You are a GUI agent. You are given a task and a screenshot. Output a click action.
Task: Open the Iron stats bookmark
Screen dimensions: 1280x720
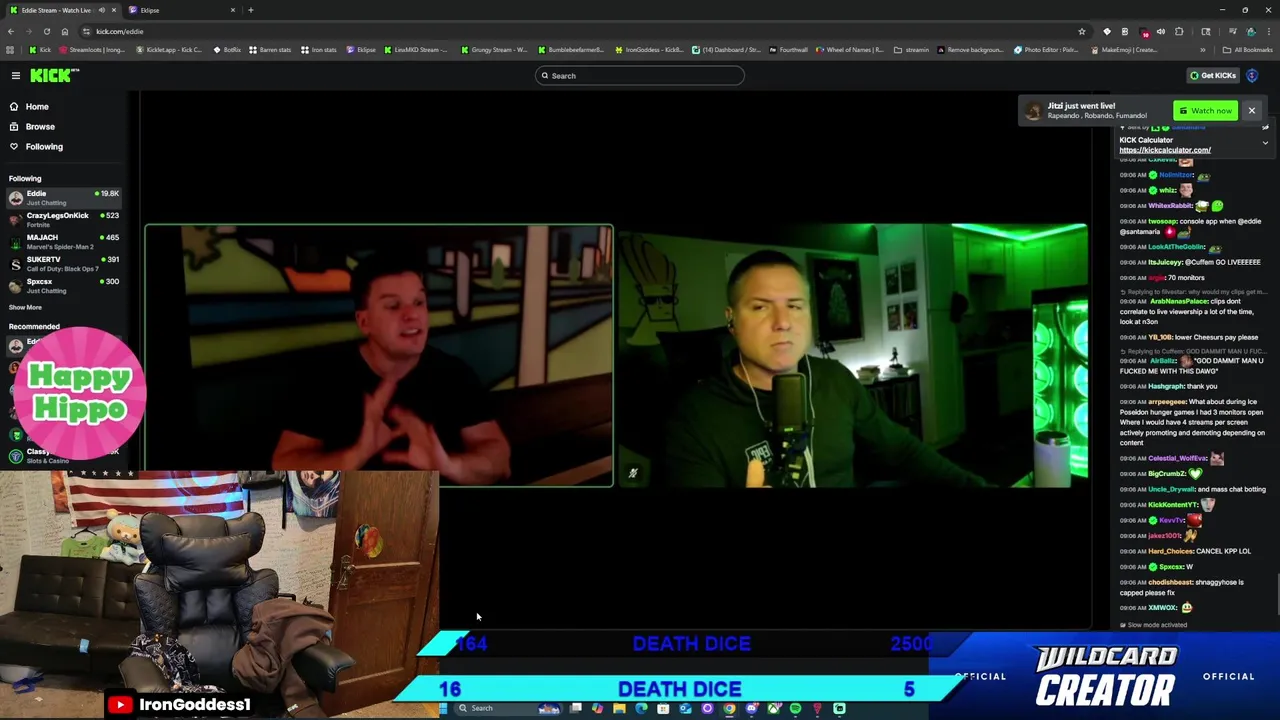(319, 49)
